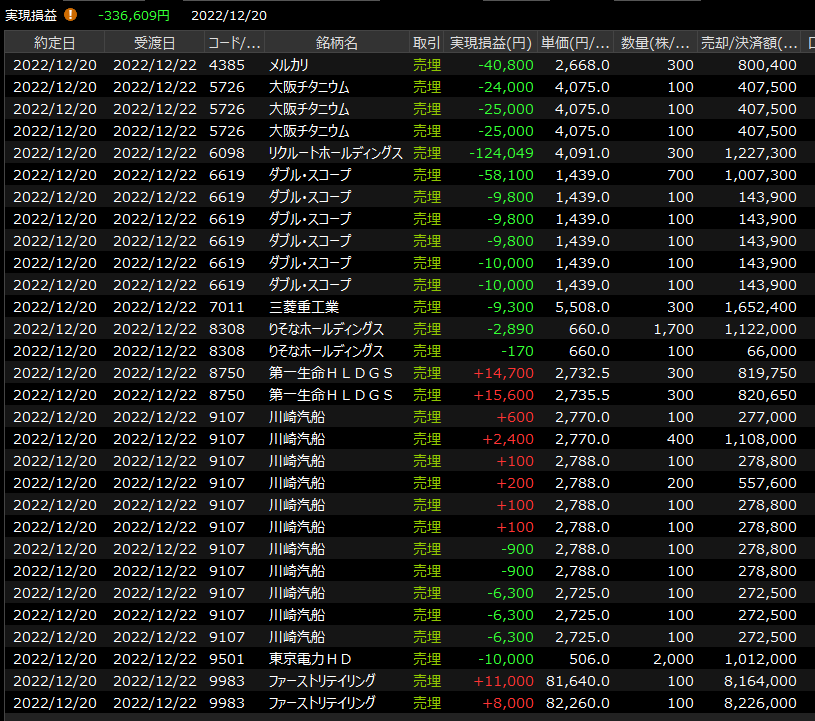This screenshot has width=815, height=721.
Task: Click the 銘柄名 column header
Action: click(x=336, y=42)
